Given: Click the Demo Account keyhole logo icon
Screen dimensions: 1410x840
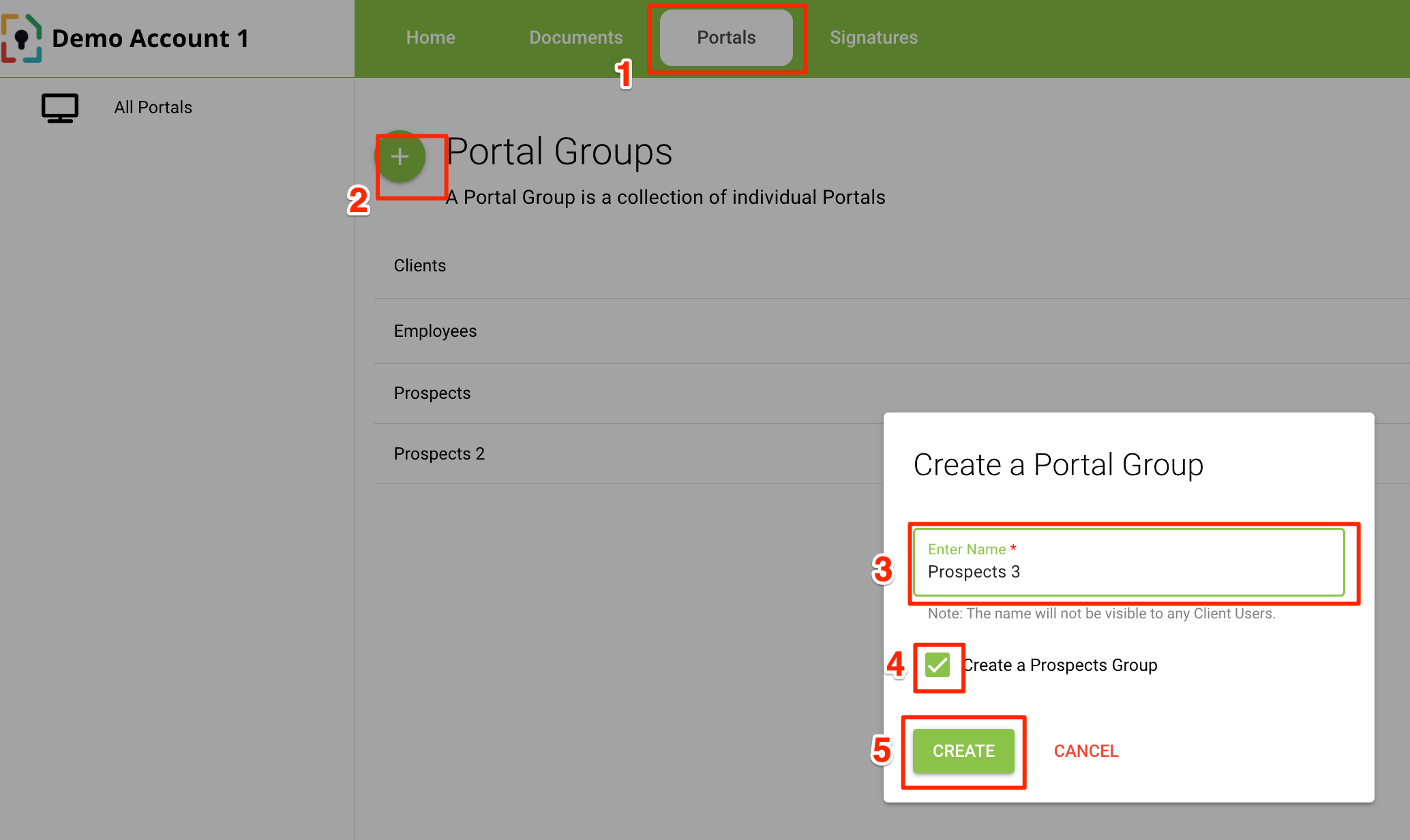Looking at the screenshot, I should click(x=21, y=38).
